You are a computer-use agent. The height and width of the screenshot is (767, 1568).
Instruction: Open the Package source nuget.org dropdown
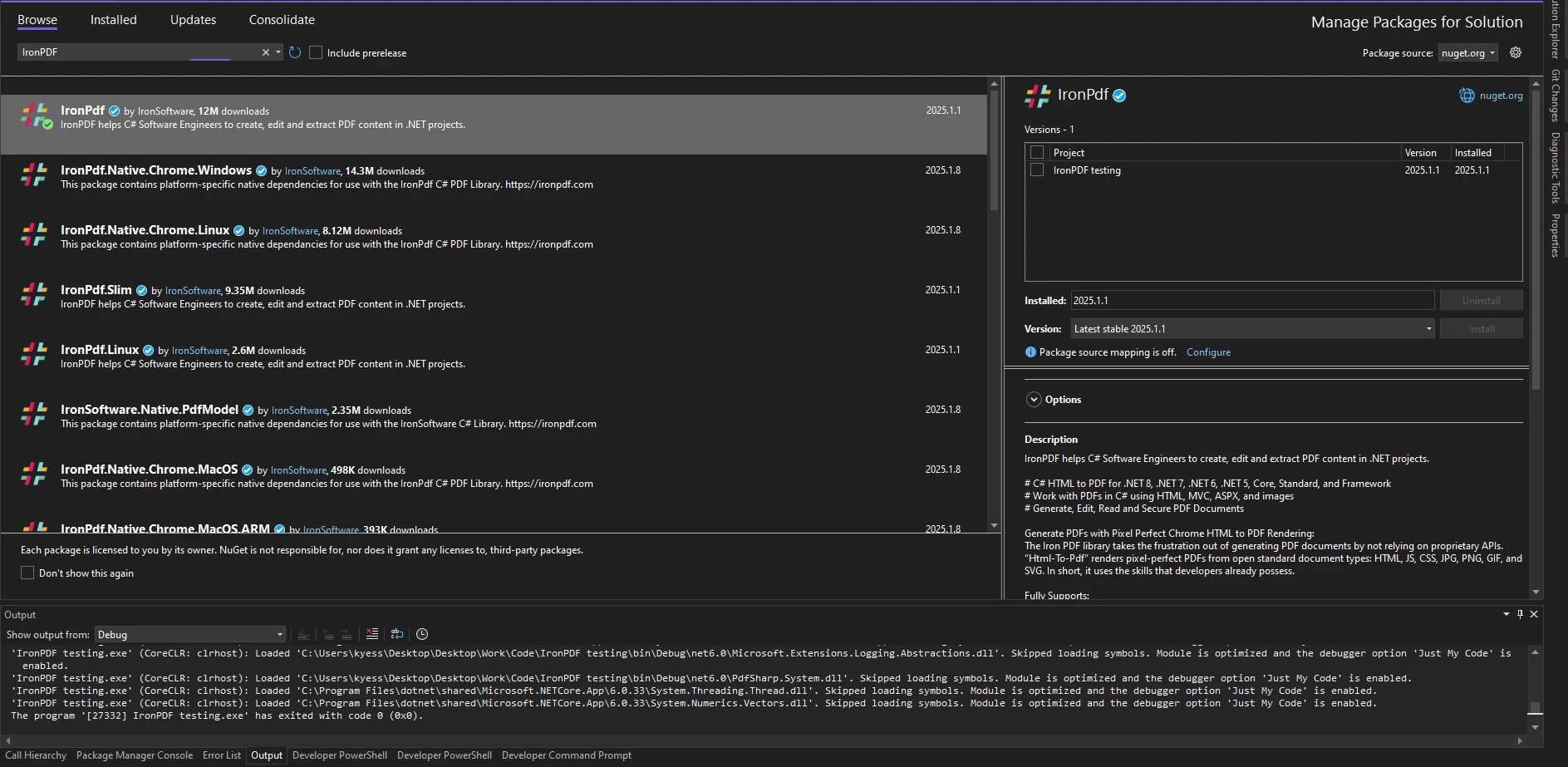coord(1467,52)
